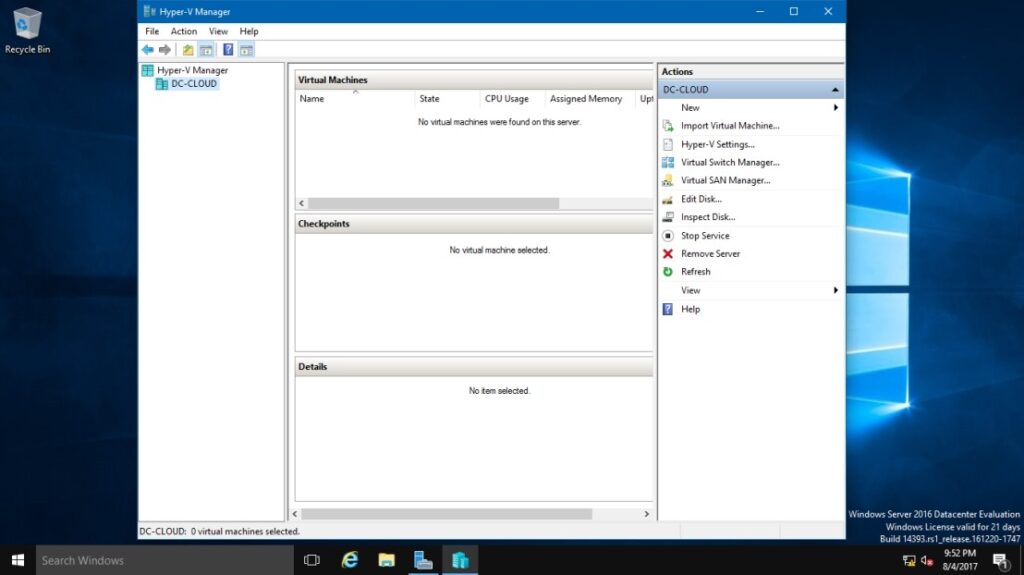
Task: Open Hyper-V Settings from Actions
Action: click(x=717, y=144)
